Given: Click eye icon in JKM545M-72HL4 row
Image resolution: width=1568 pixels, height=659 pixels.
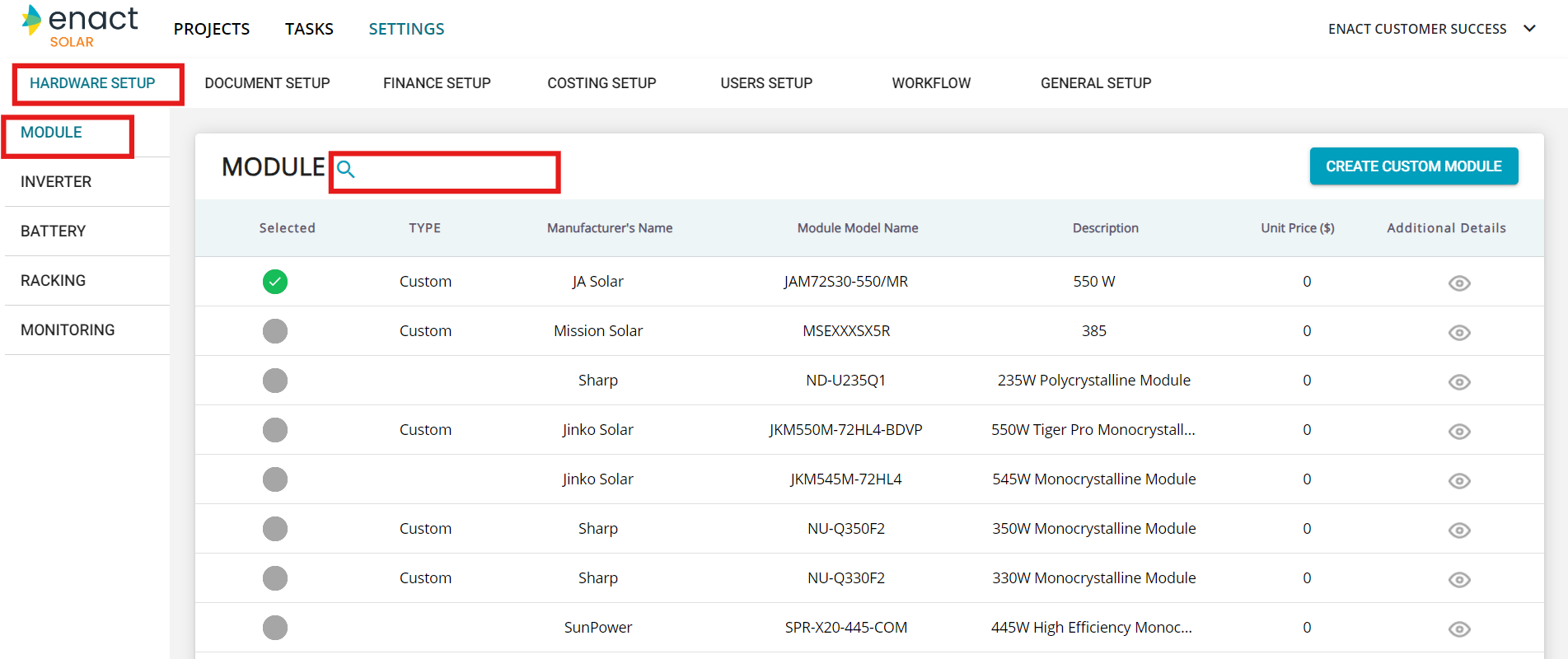Looking at the screenshot, I should 1459,481.
